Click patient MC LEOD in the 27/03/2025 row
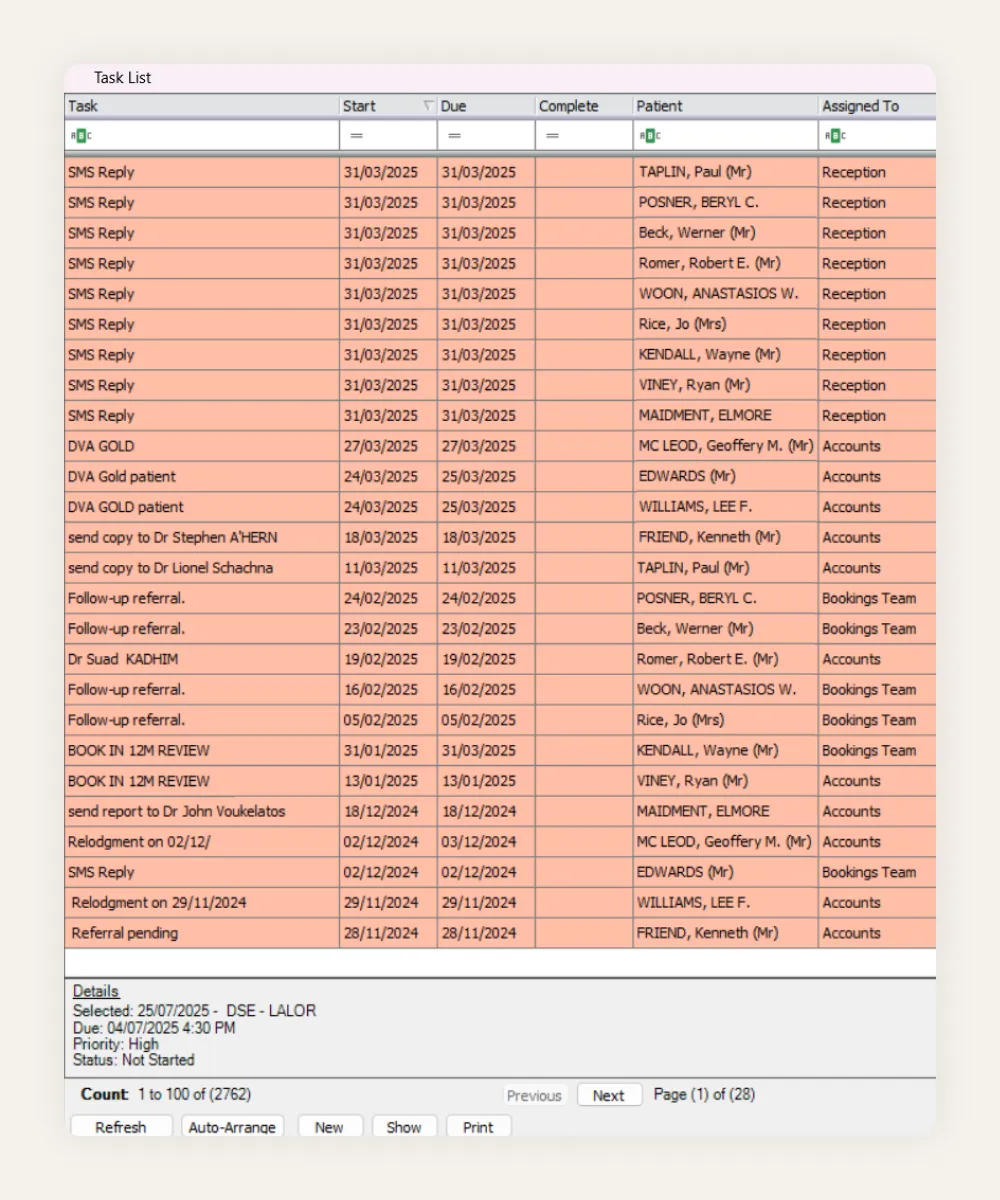Image resolution: width=1000 pixels, height=1200 pixels. tap(726, 446)
